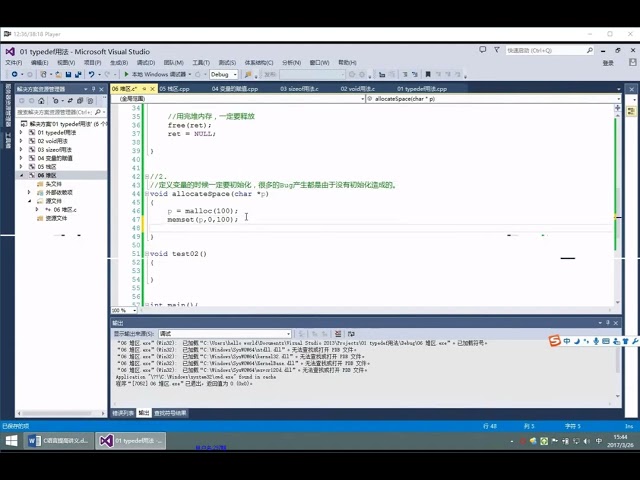Screen dimensions: 640x480
Task: Pin the Solution Explorer panel
Action: pyautogui.click(x=93, y=89)
